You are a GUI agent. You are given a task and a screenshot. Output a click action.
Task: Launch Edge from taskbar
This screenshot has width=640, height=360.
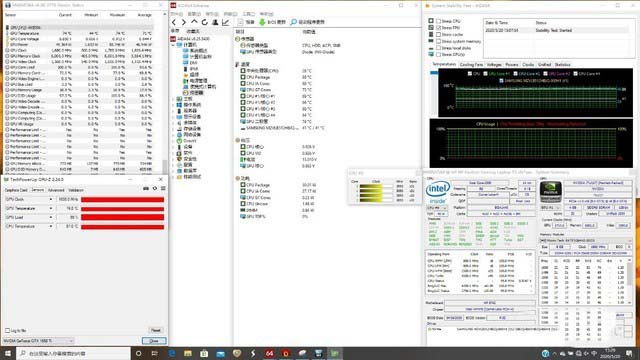(171, 353)
